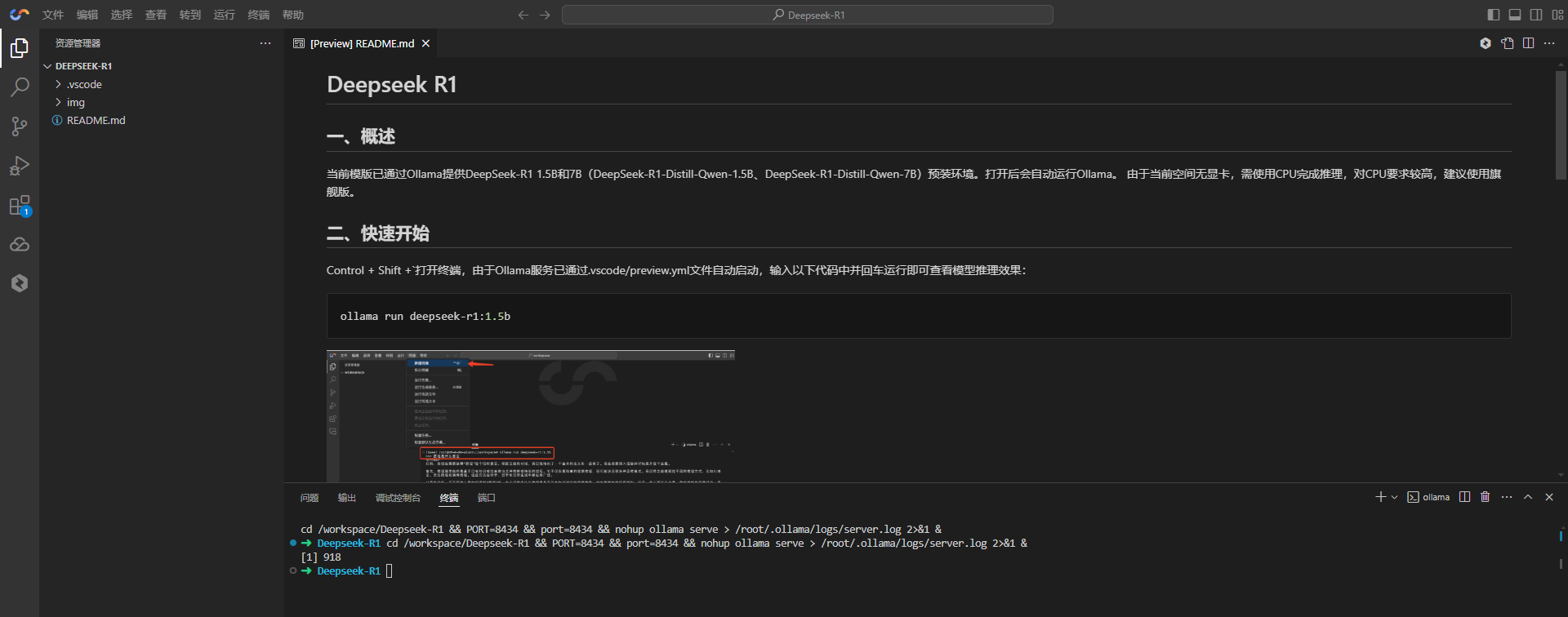This screenshot has height=617, width=1568.
Task: Maximize the panel with up chevron
Action: [1528, 497]
